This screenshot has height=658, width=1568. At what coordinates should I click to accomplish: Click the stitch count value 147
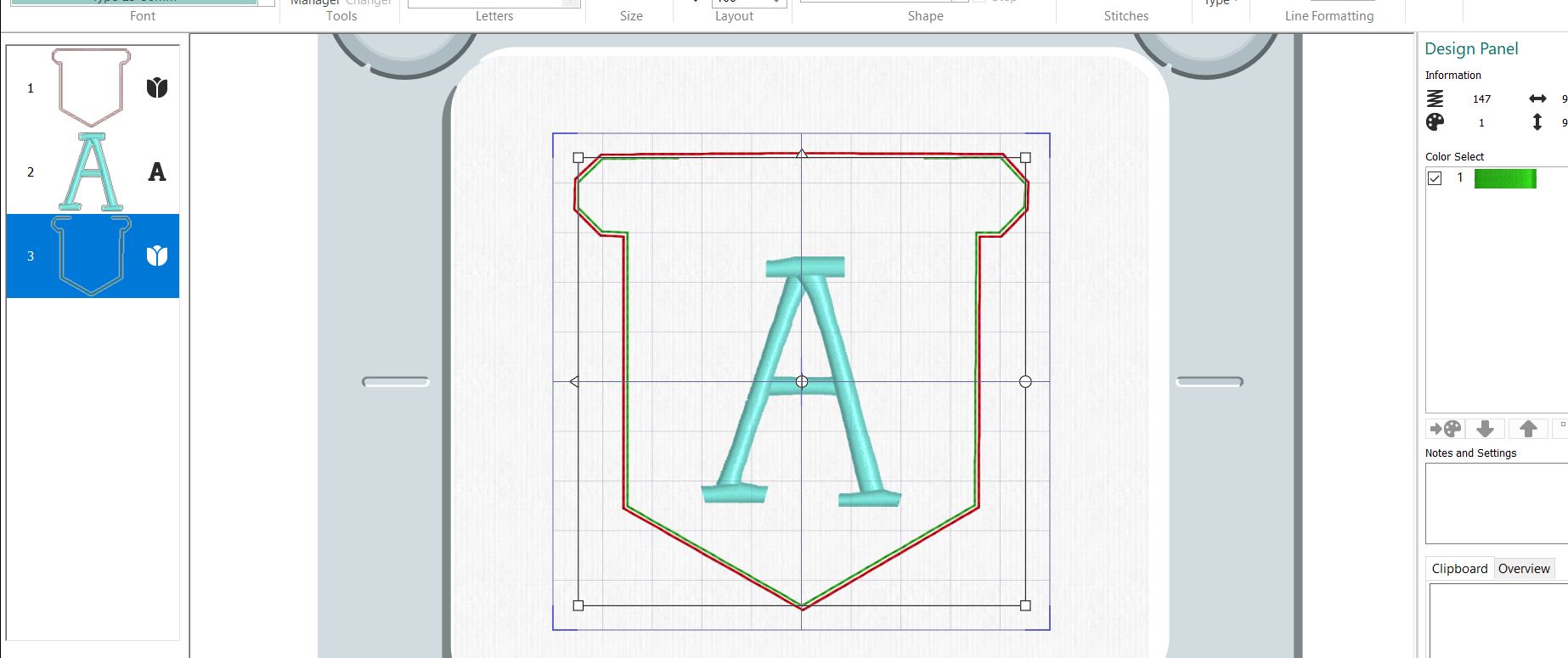[x=1481, y=98]
